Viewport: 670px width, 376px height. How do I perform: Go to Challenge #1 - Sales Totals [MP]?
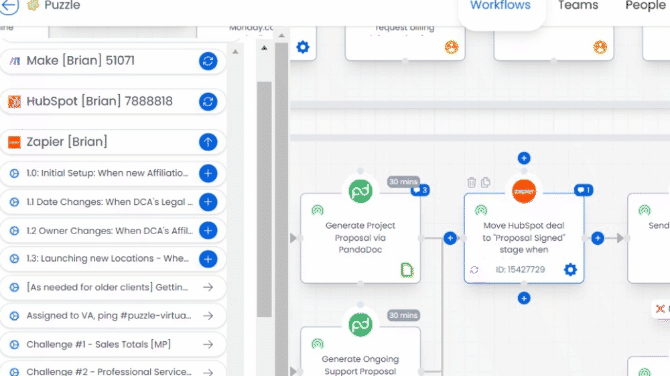[208, 344]
